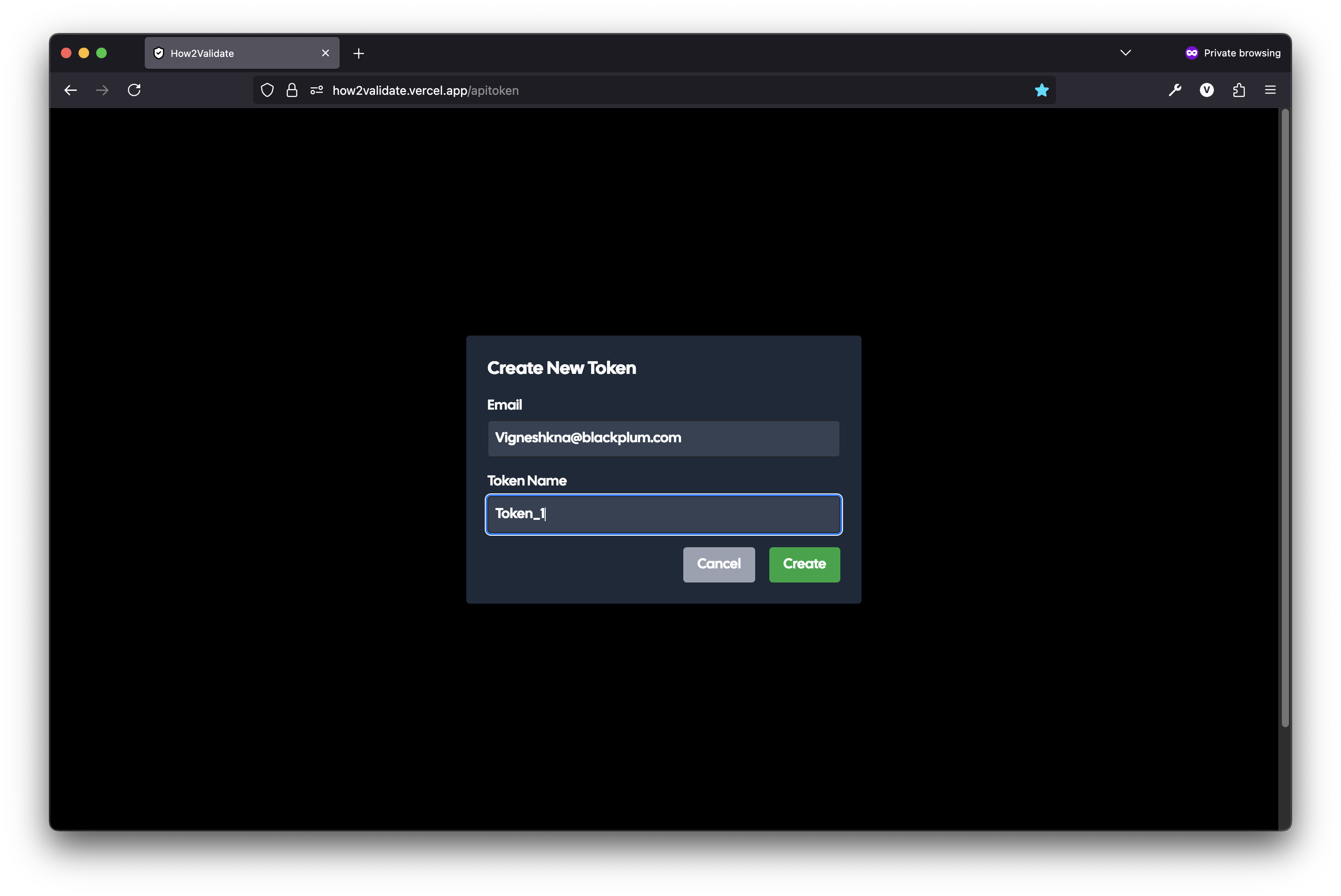
Task: Open a new tab with plus button
Action: [358, 54]
